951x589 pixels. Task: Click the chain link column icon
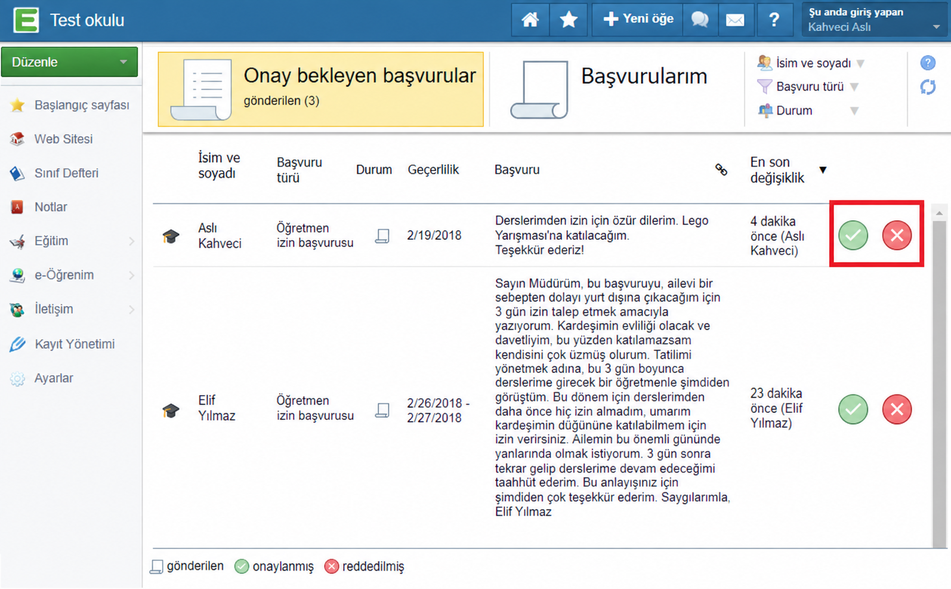pyautogui.click(x=721, y=170)
